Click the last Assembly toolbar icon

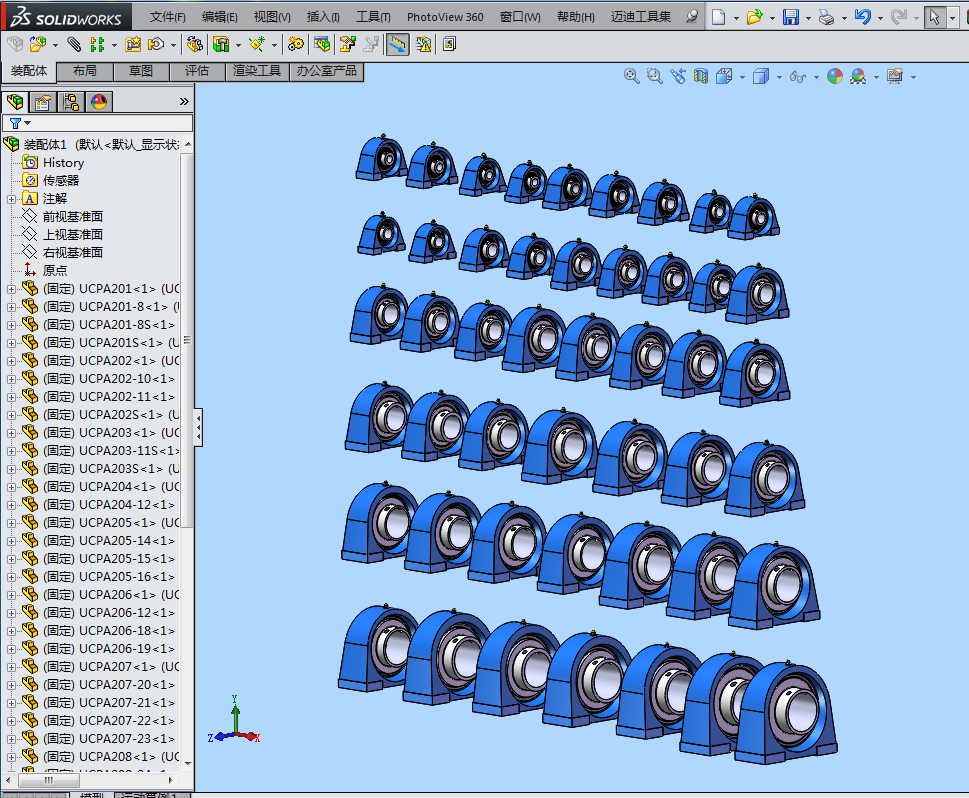(x=450, y=44)
